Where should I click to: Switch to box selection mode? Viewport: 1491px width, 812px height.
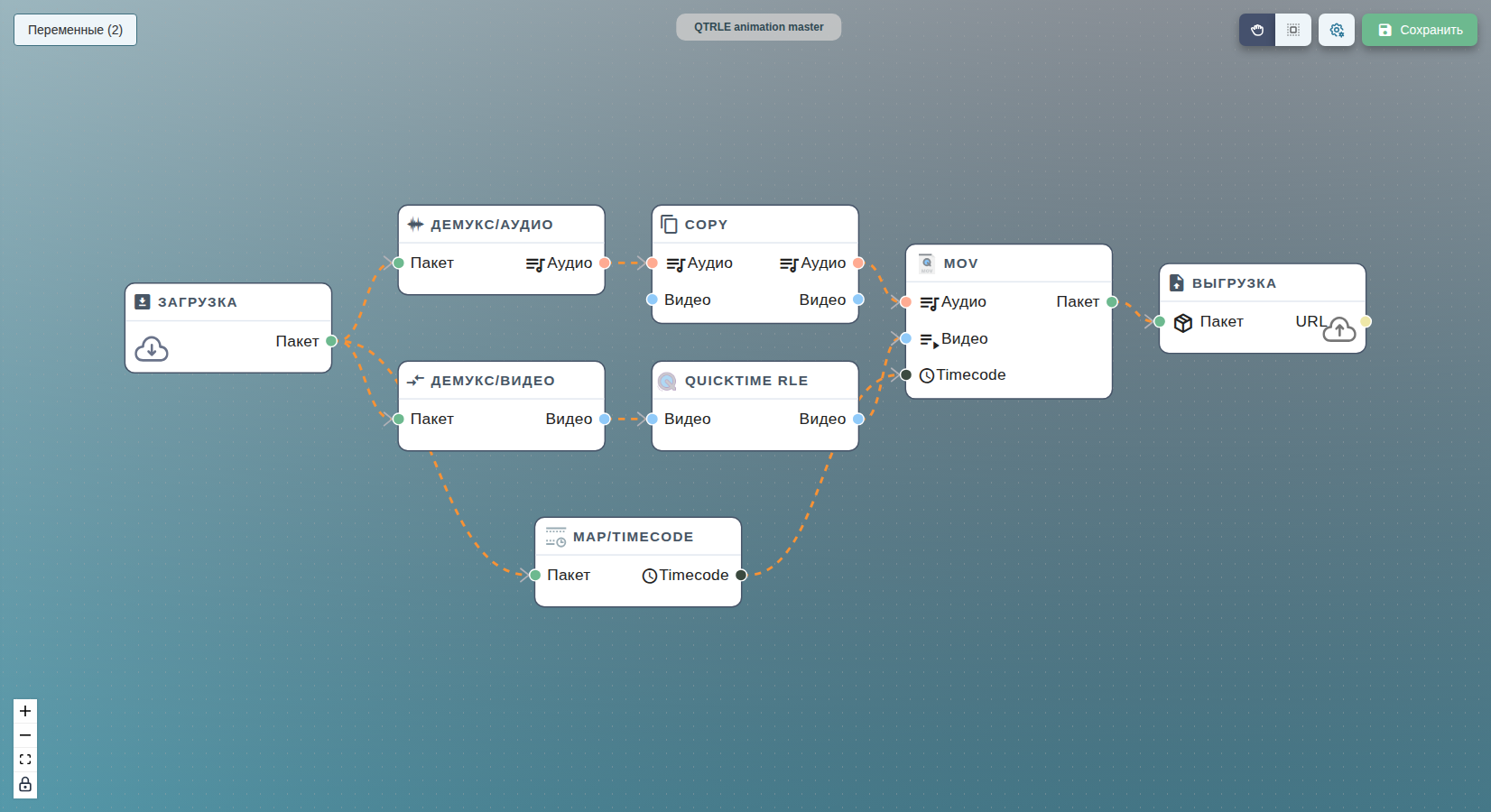[x=1293, y=30]
